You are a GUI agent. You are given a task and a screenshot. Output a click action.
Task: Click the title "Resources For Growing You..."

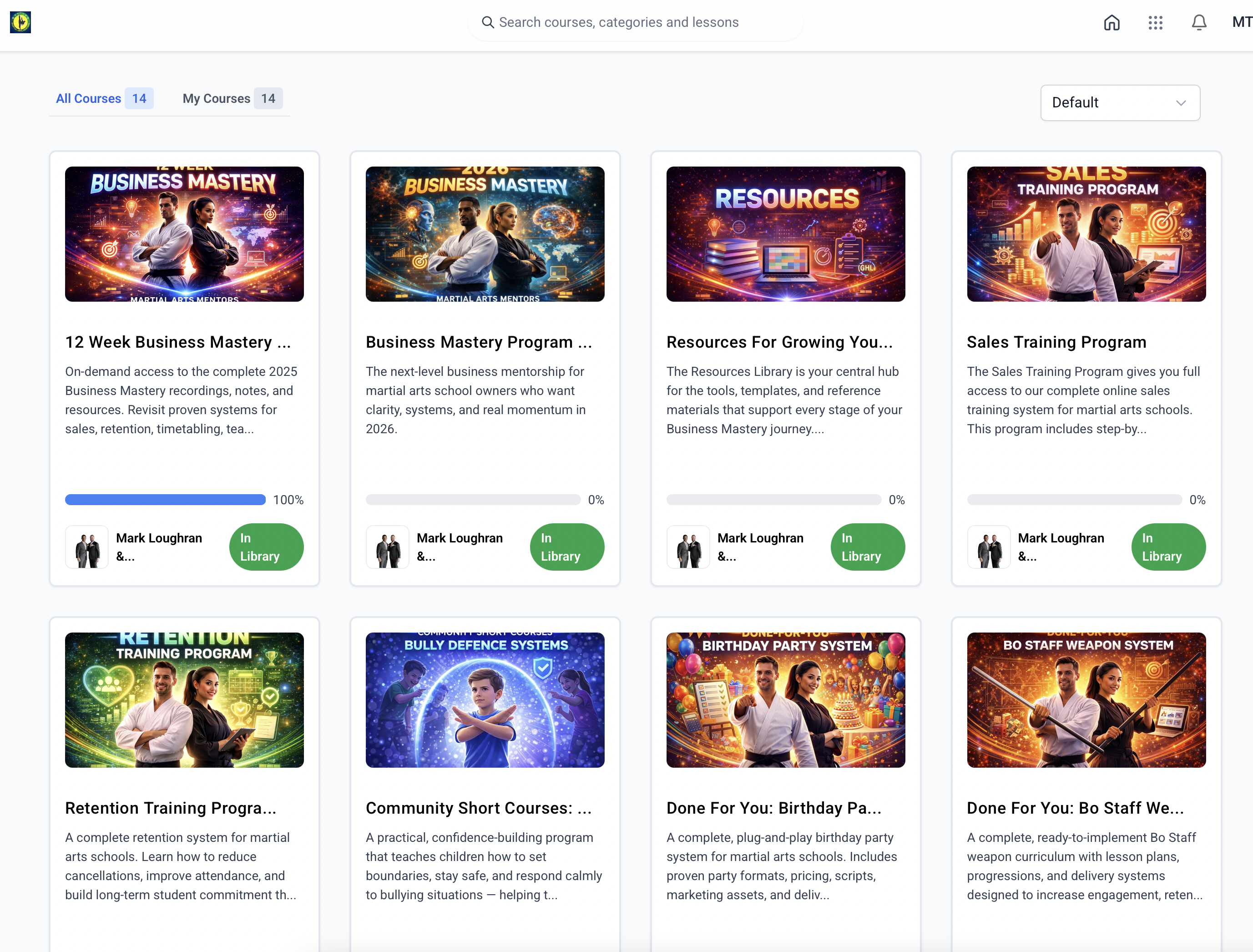click(x=779, y=342)
